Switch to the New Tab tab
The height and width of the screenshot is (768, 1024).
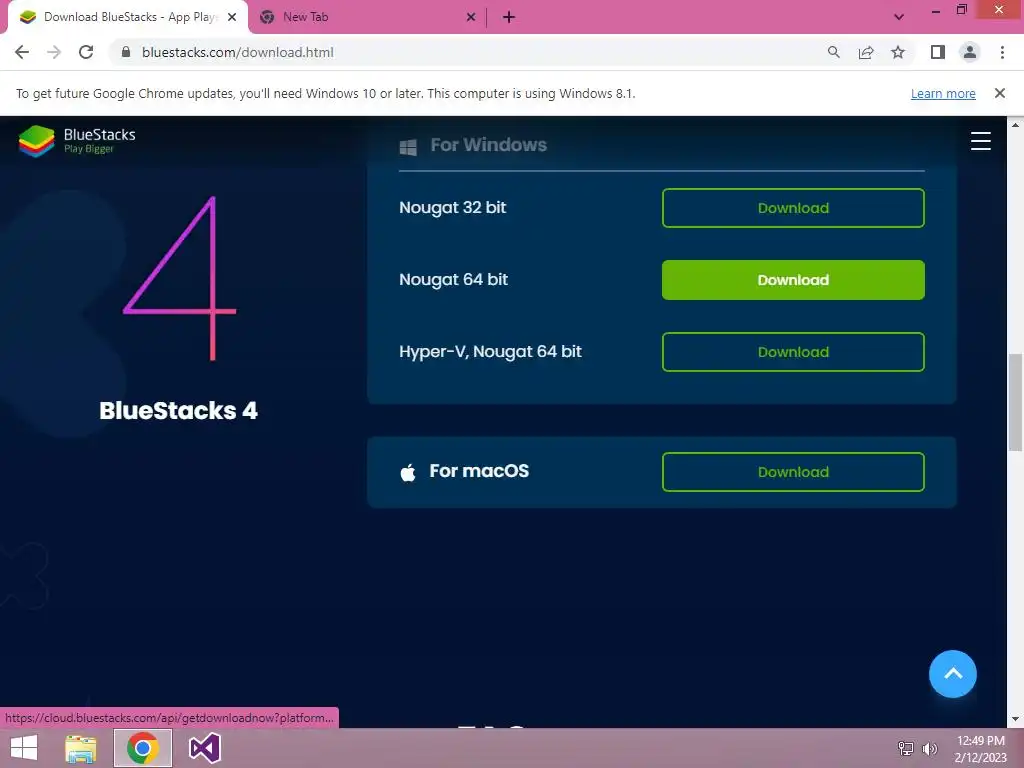pos(368,18)
